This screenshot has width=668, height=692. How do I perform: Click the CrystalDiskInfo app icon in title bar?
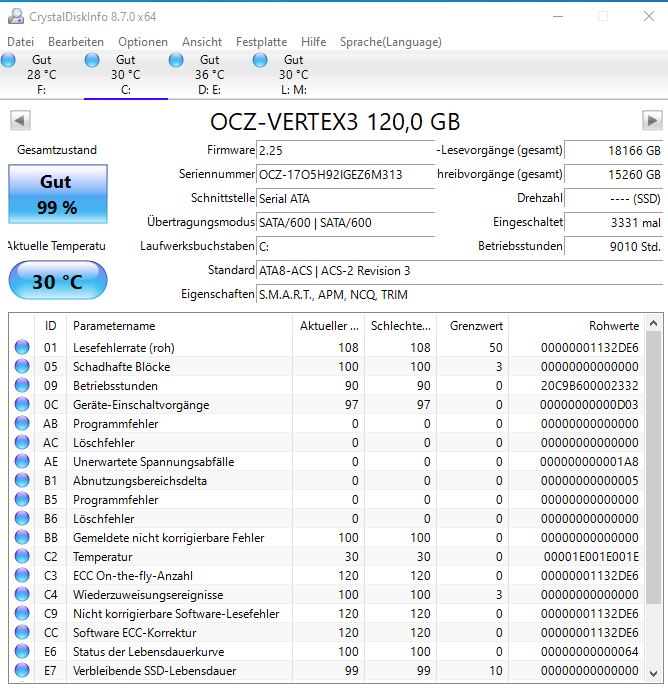click(16, 16)
